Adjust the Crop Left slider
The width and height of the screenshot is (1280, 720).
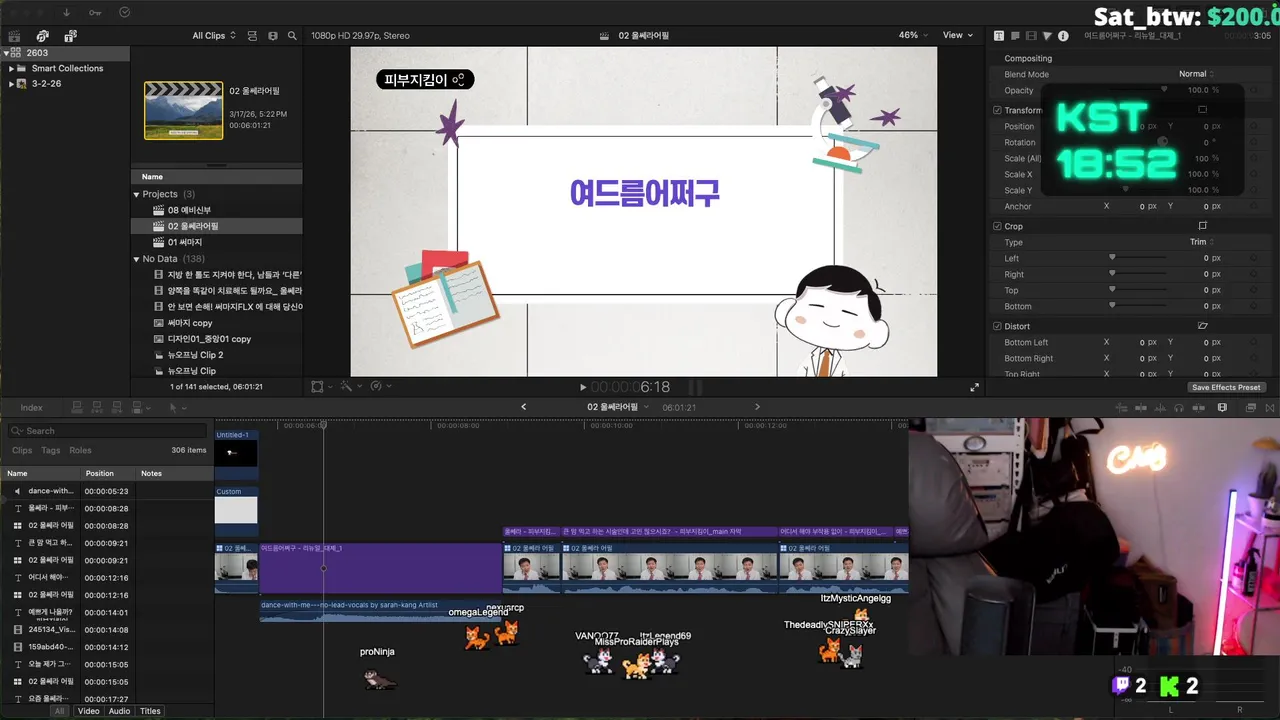tap(1138, 258)
